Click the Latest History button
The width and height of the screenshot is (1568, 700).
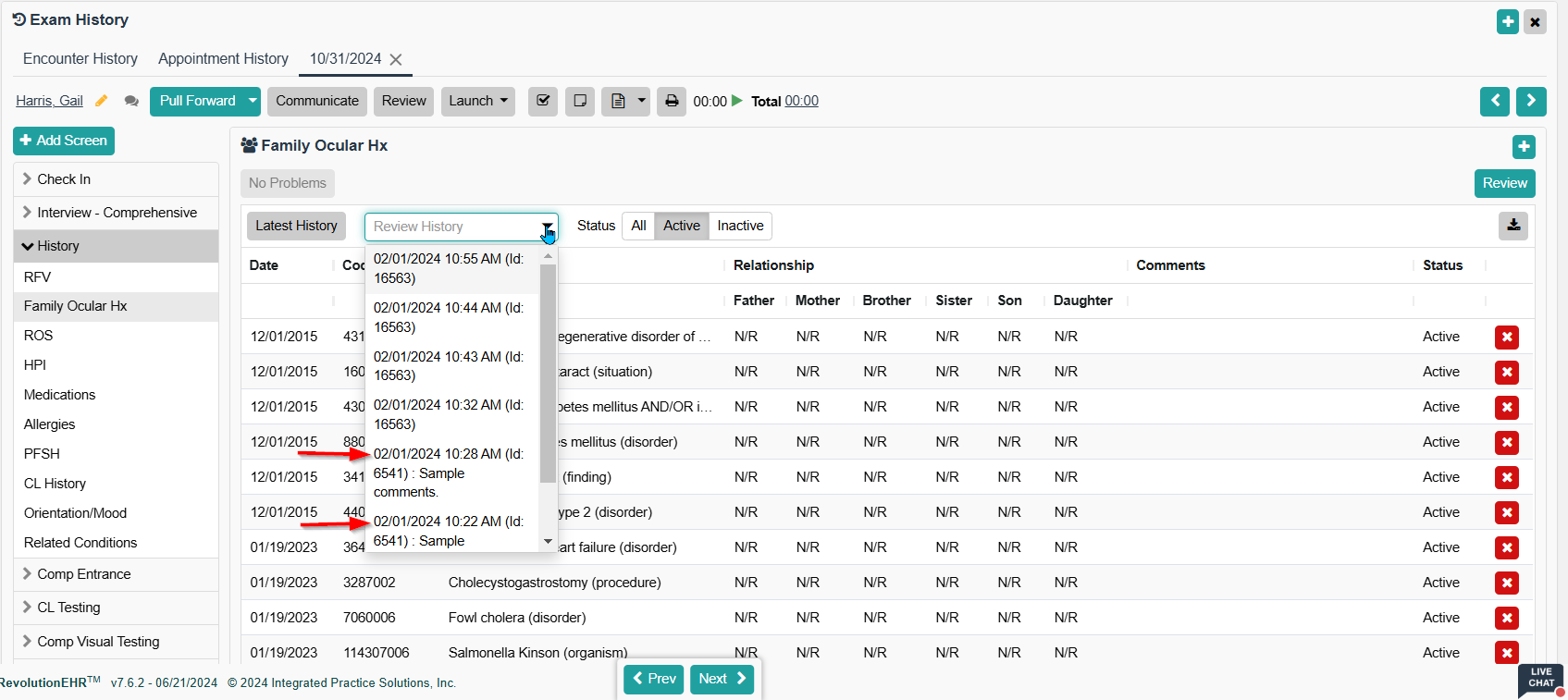pos(296,226)
